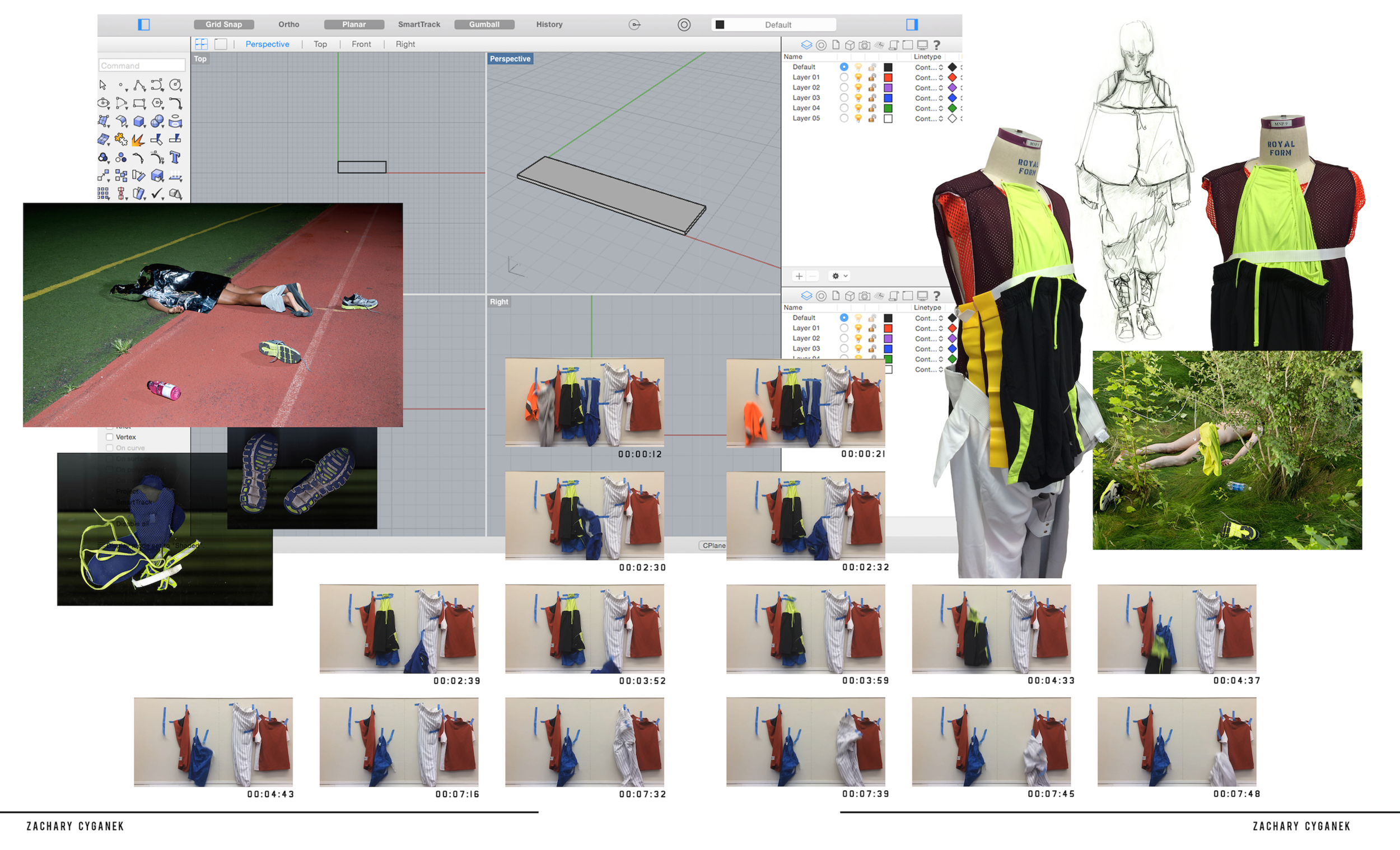
Task: Open the camera panel in top inspector
Action: point(864,44)
